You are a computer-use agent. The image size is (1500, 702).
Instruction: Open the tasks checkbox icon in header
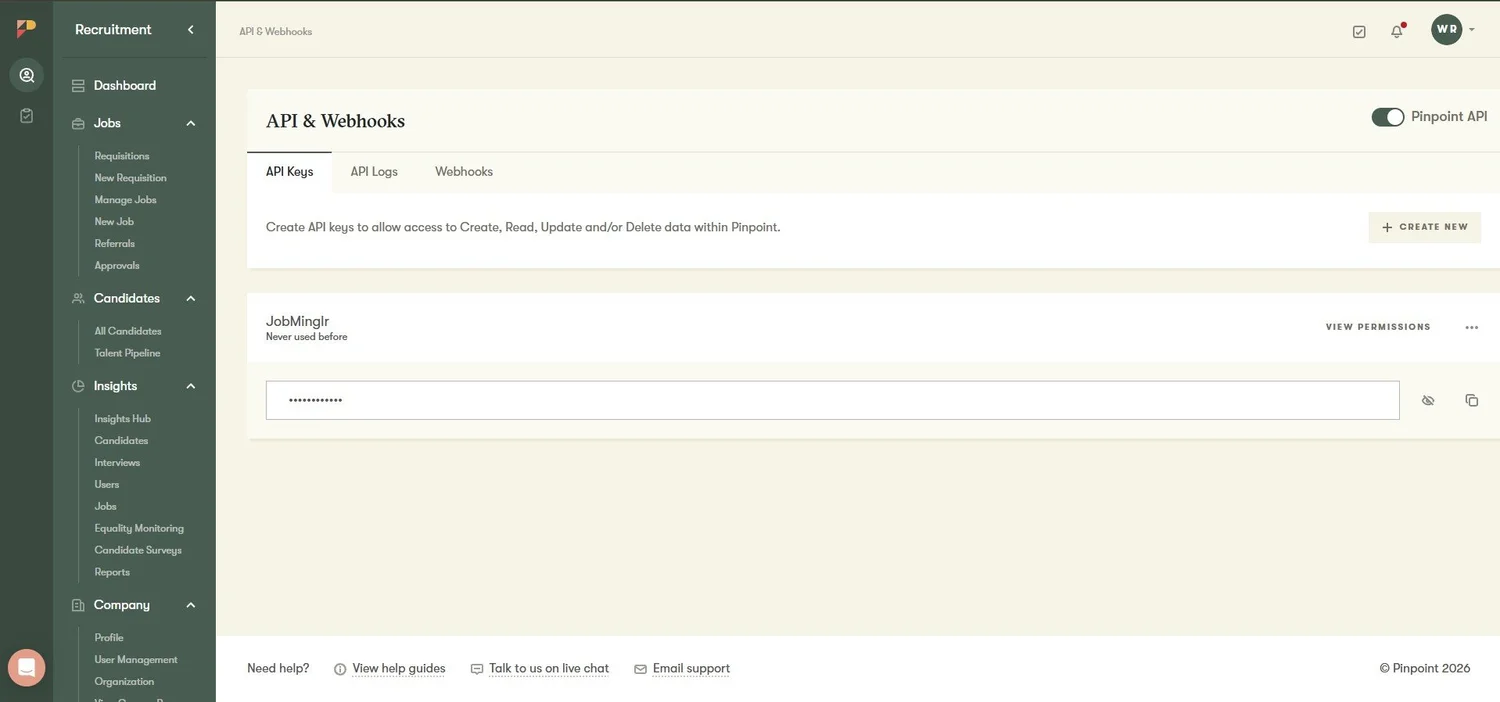[x=1359, y=32]
